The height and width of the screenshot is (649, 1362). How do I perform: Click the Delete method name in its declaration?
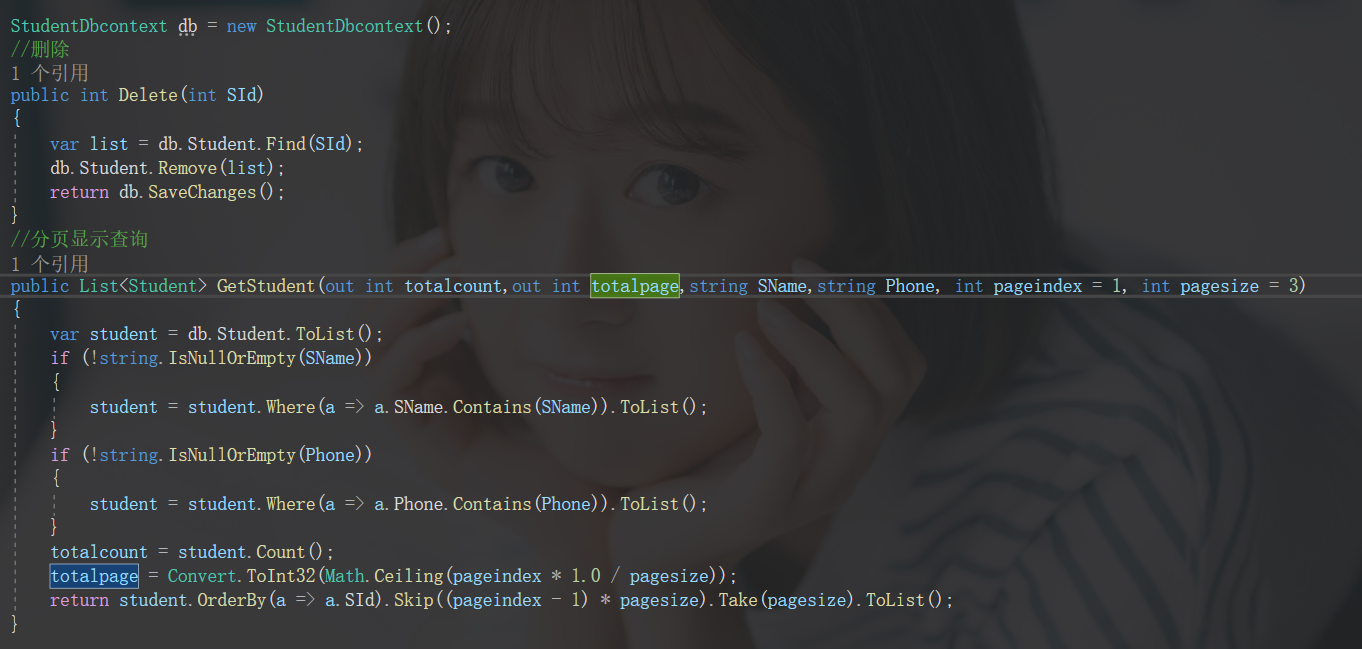(148, 95)
